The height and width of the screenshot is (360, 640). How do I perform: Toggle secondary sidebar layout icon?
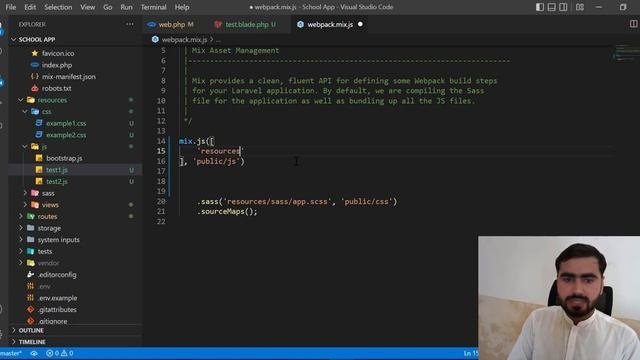tap(563, 7)
